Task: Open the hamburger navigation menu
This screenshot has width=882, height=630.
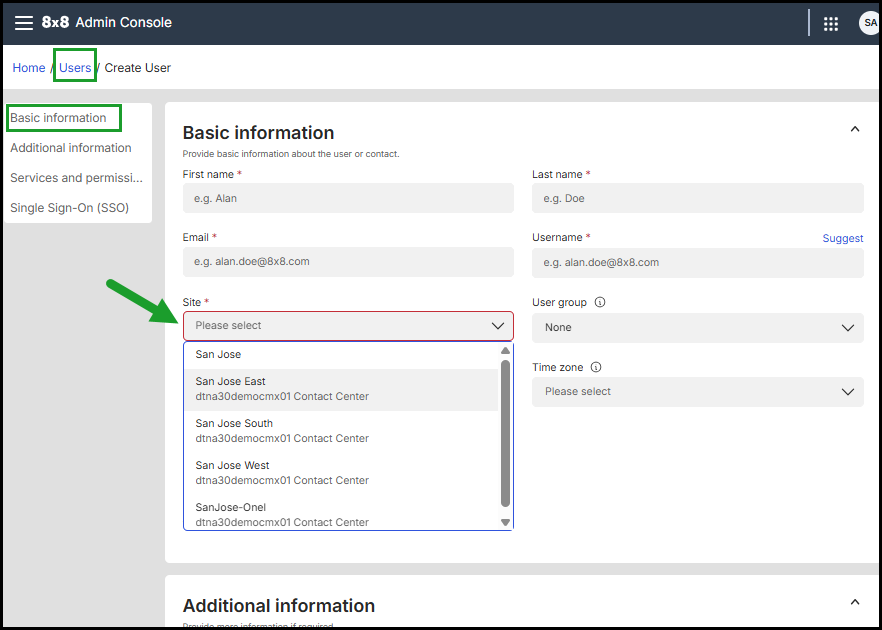Action: coord(24,22)
